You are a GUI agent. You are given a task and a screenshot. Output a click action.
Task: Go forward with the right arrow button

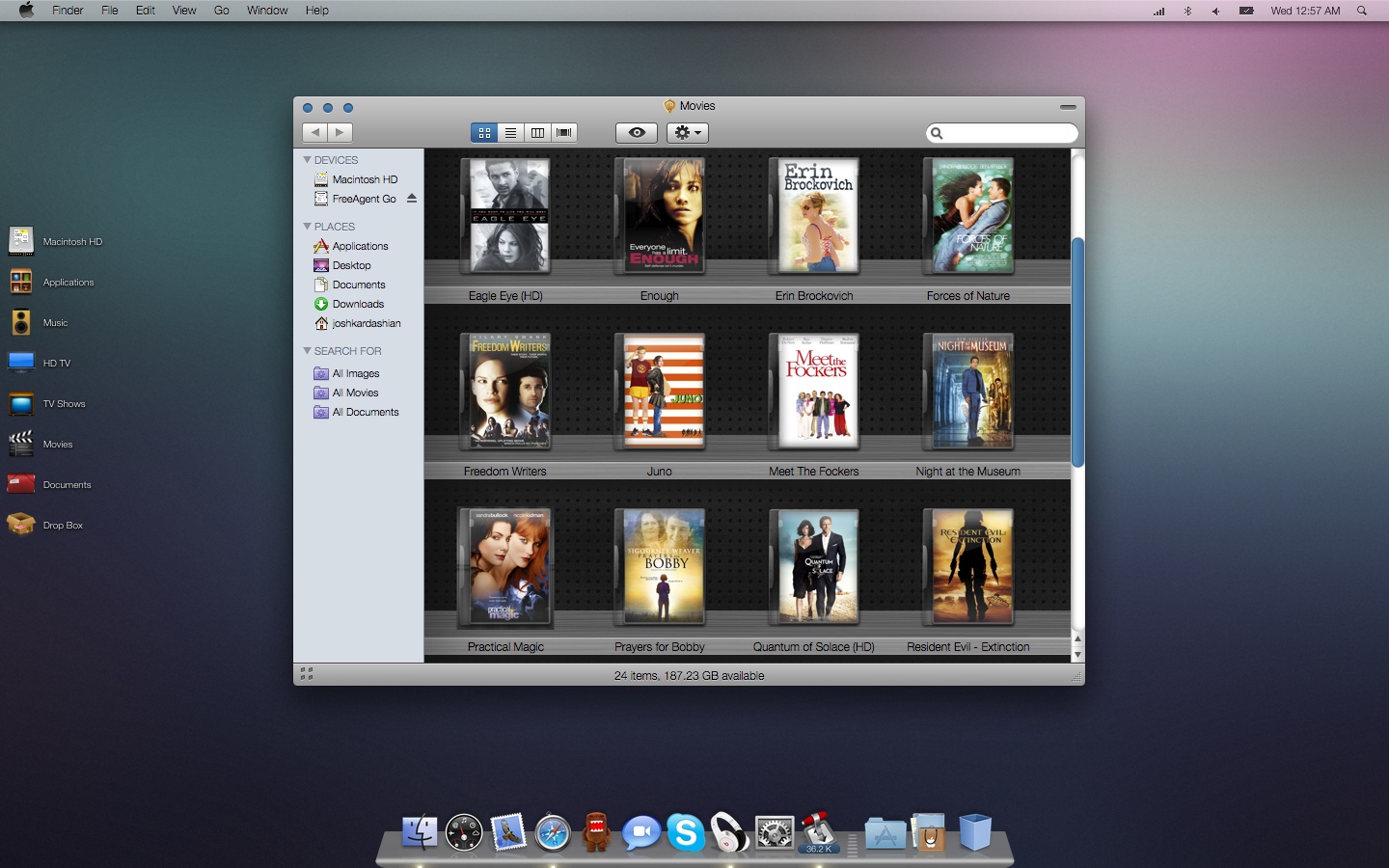point(340,133)
